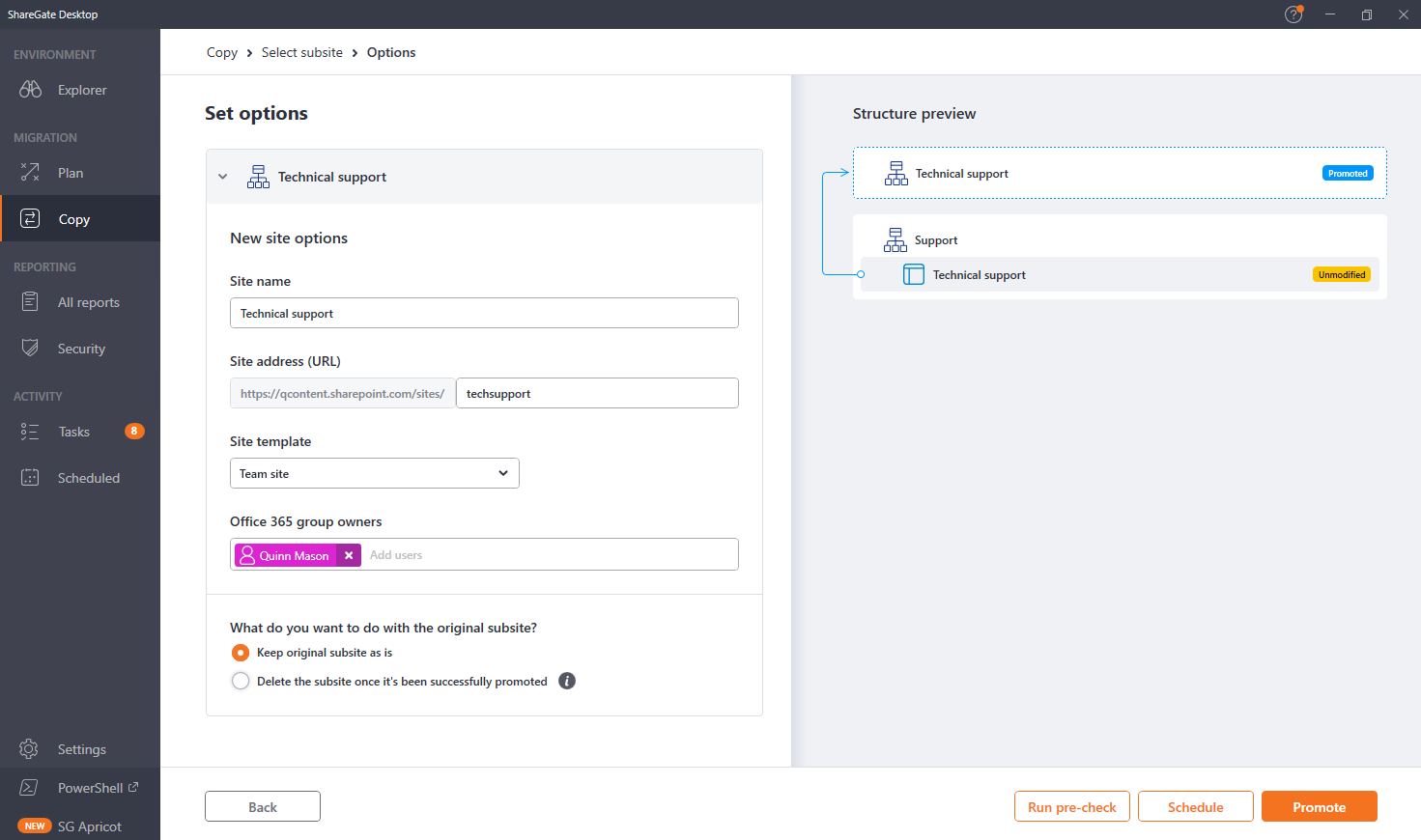The height and width of the screenshot is (840, 1421).
Task: Select Keep original subsite as is
Action: coord(241,653)
